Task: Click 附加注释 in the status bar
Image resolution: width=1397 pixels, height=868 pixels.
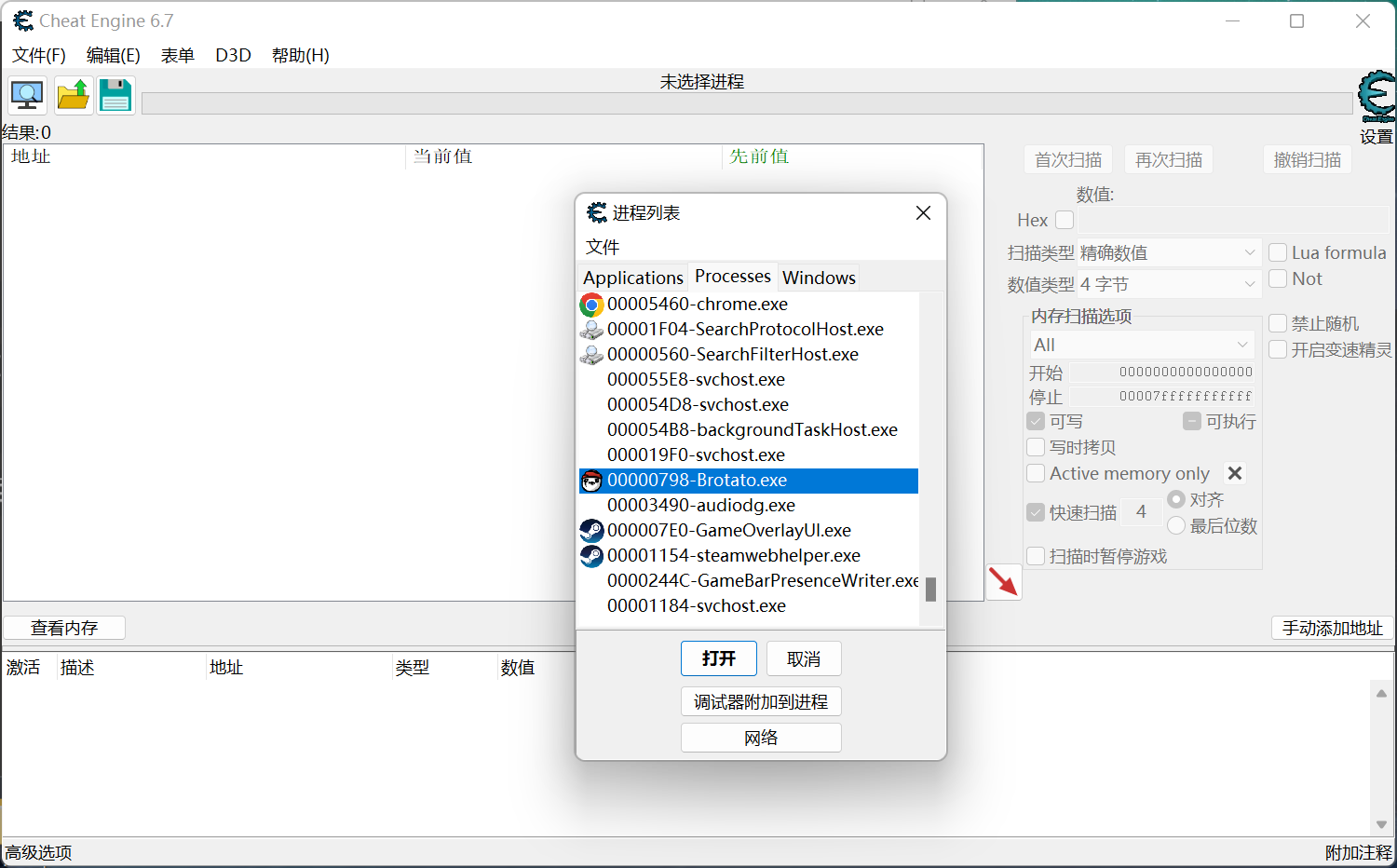Action: coord(1359,852)
